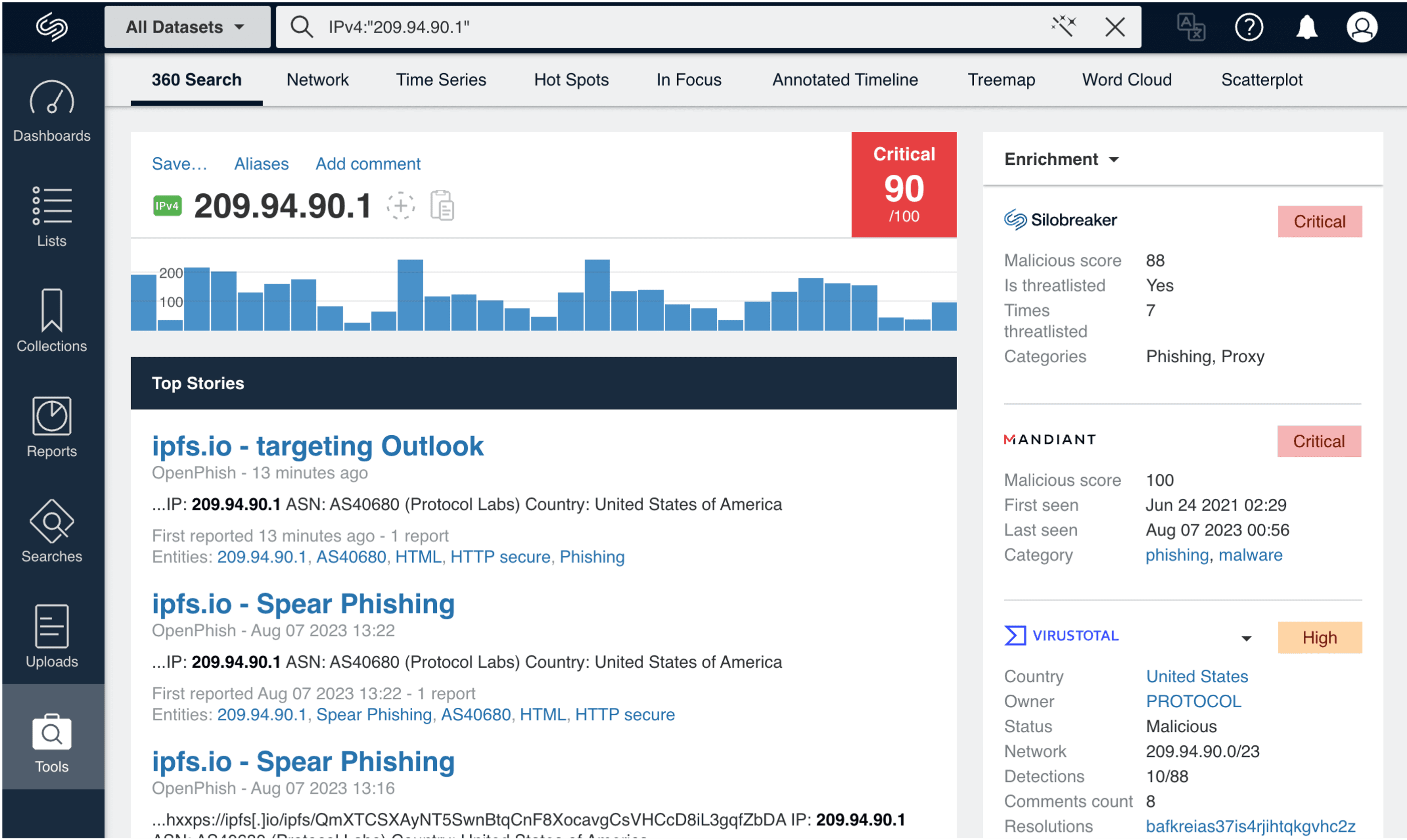Image resolution: width=1407 pixels, height=840 pixels.
Task: Open the help question mark icon
Action: 1249,27
